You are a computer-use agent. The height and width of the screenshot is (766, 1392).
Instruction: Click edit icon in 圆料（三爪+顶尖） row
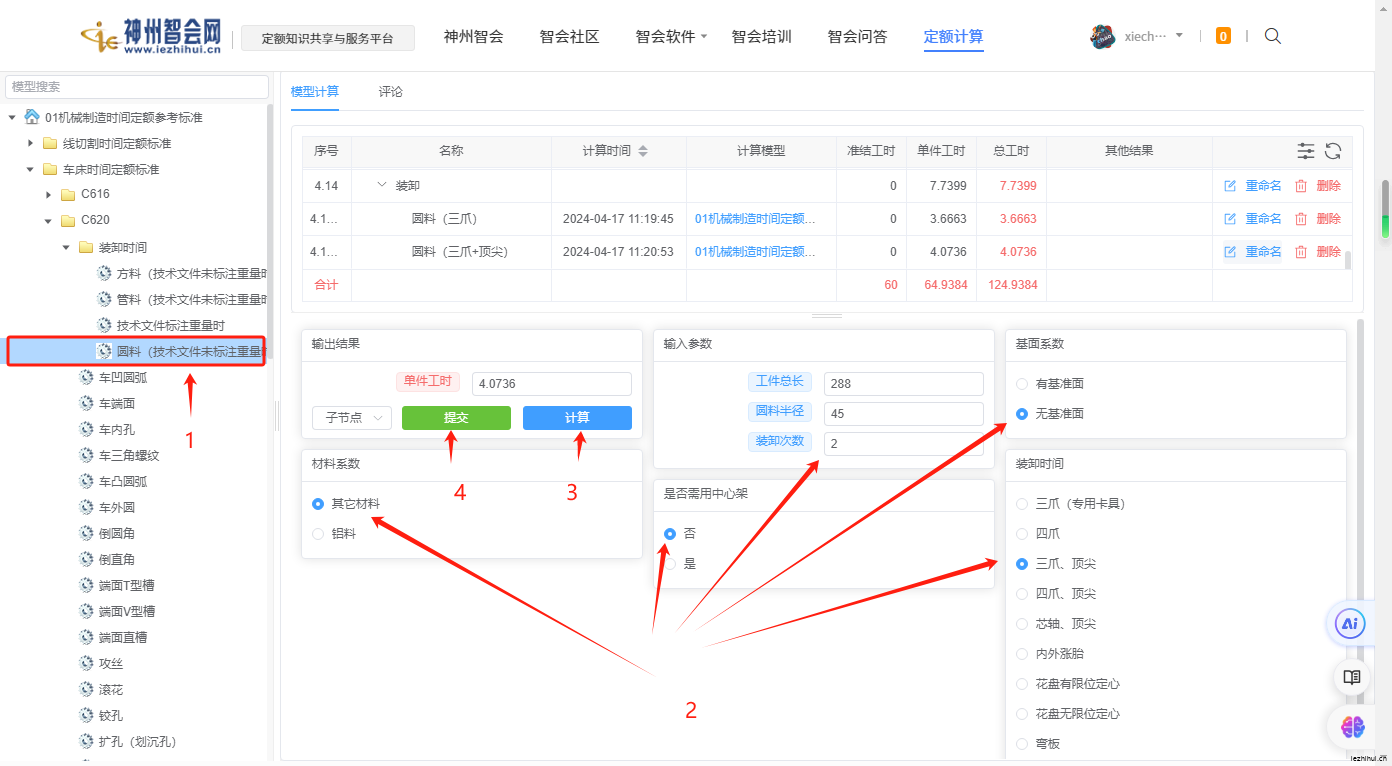click(1230, 252)
